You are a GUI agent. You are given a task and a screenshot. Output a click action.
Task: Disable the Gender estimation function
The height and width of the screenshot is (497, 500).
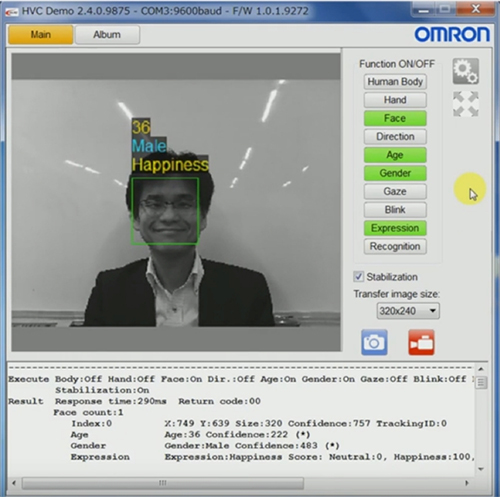point(395,173)
